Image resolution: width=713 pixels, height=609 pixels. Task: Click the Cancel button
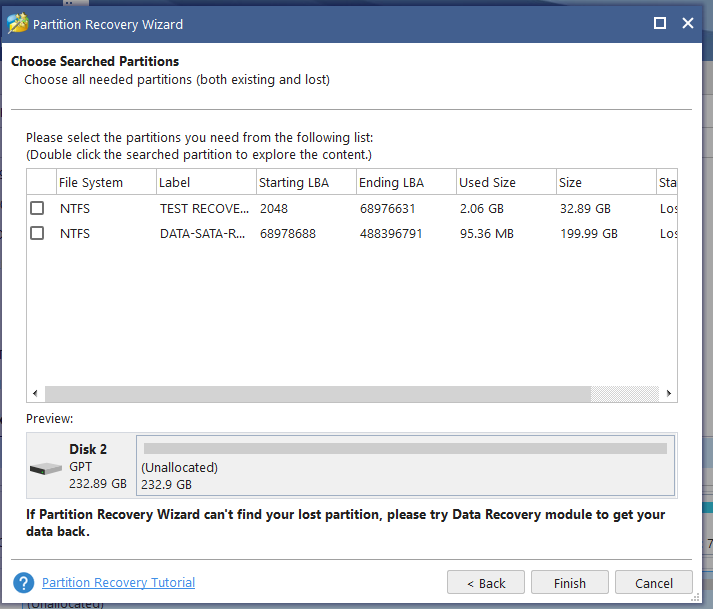tap(654, 583)
